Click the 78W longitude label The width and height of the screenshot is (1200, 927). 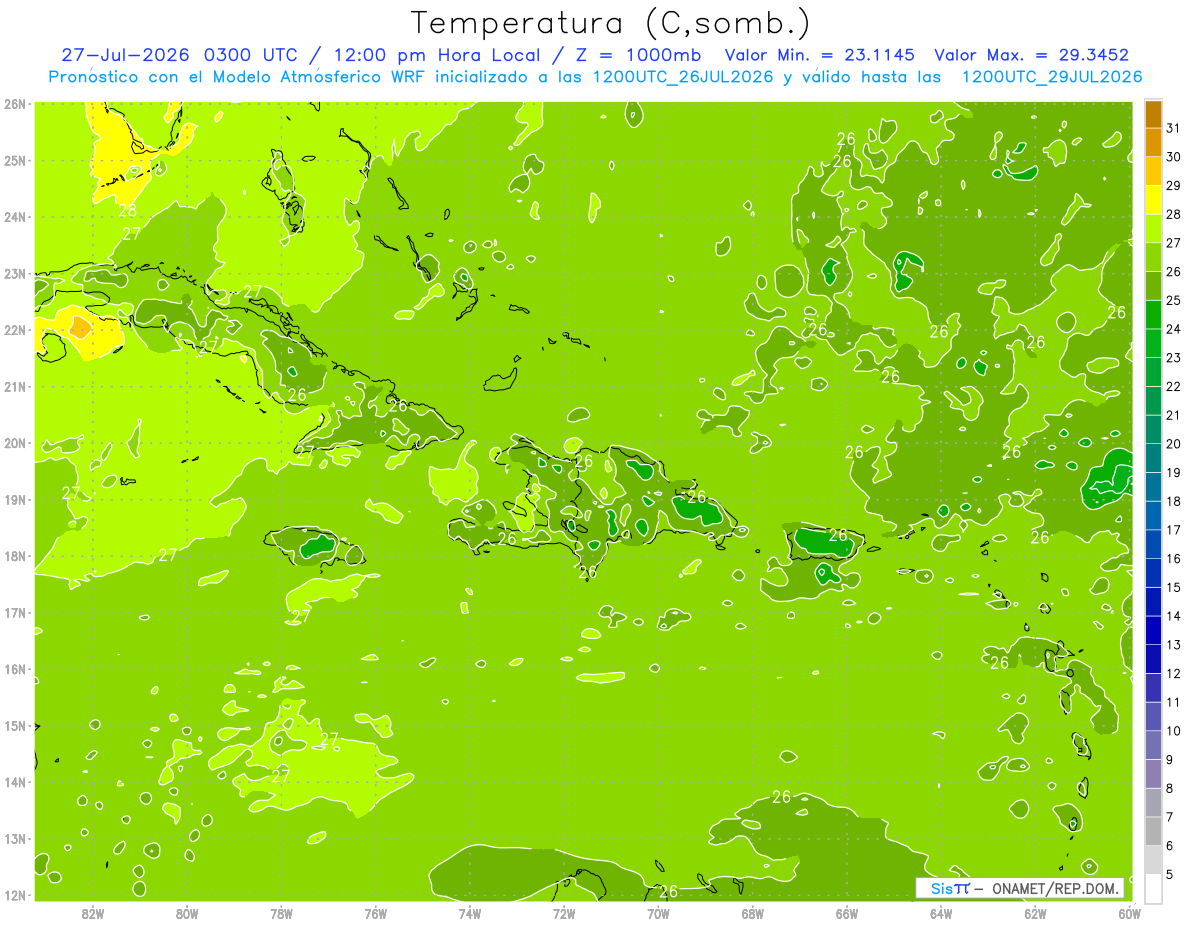[x=281, y=913]
